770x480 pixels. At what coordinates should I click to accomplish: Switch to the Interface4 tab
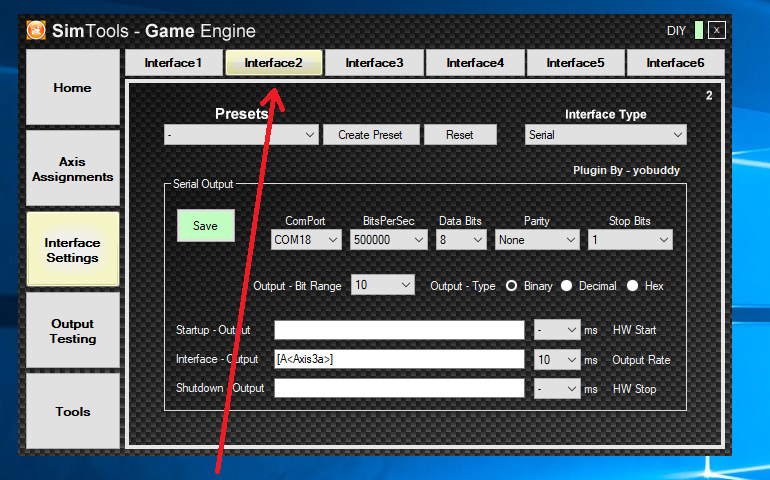pos(475,63)
